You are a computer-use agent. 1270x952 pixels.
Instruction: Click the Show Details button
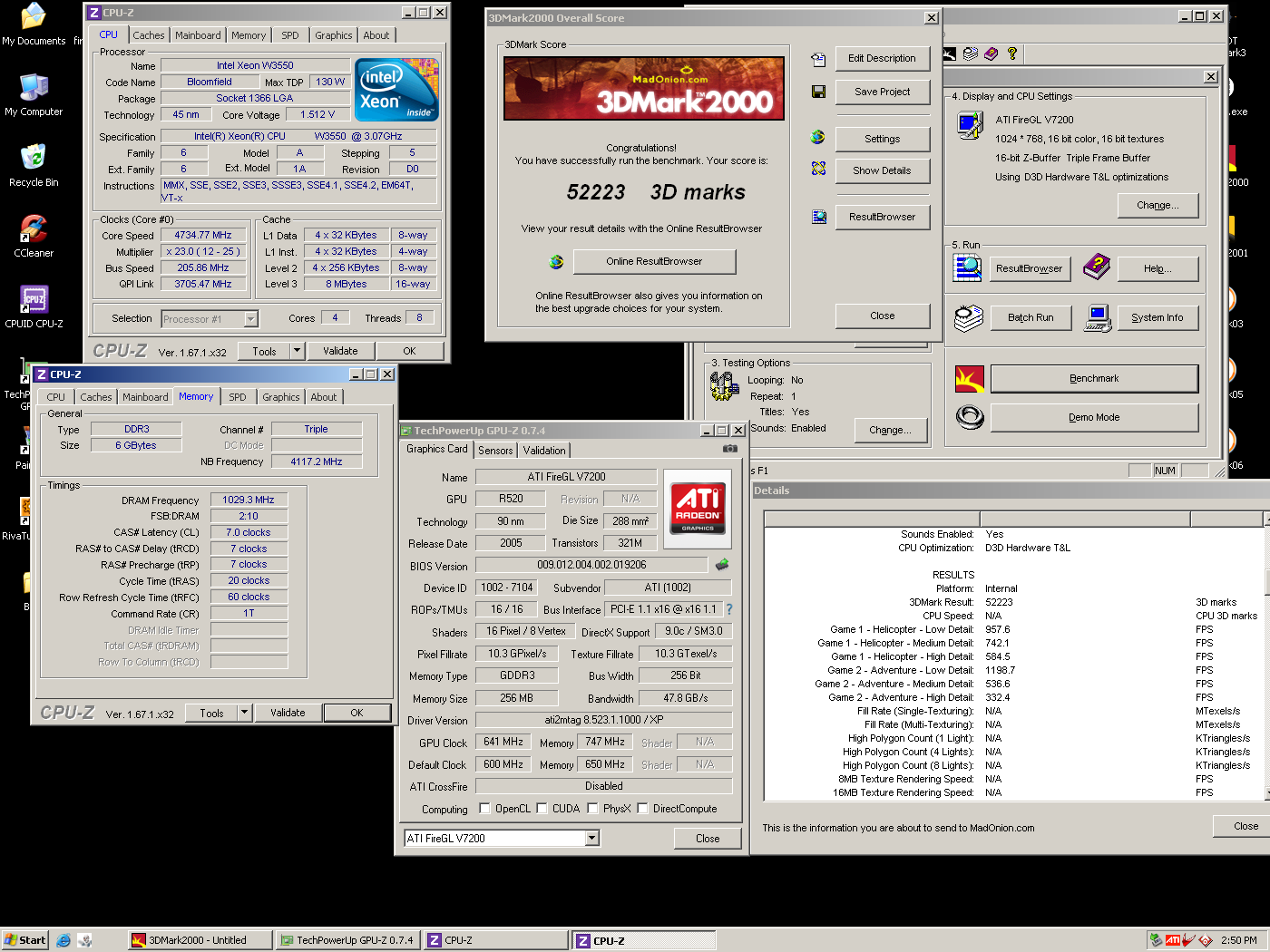(883, 170)
